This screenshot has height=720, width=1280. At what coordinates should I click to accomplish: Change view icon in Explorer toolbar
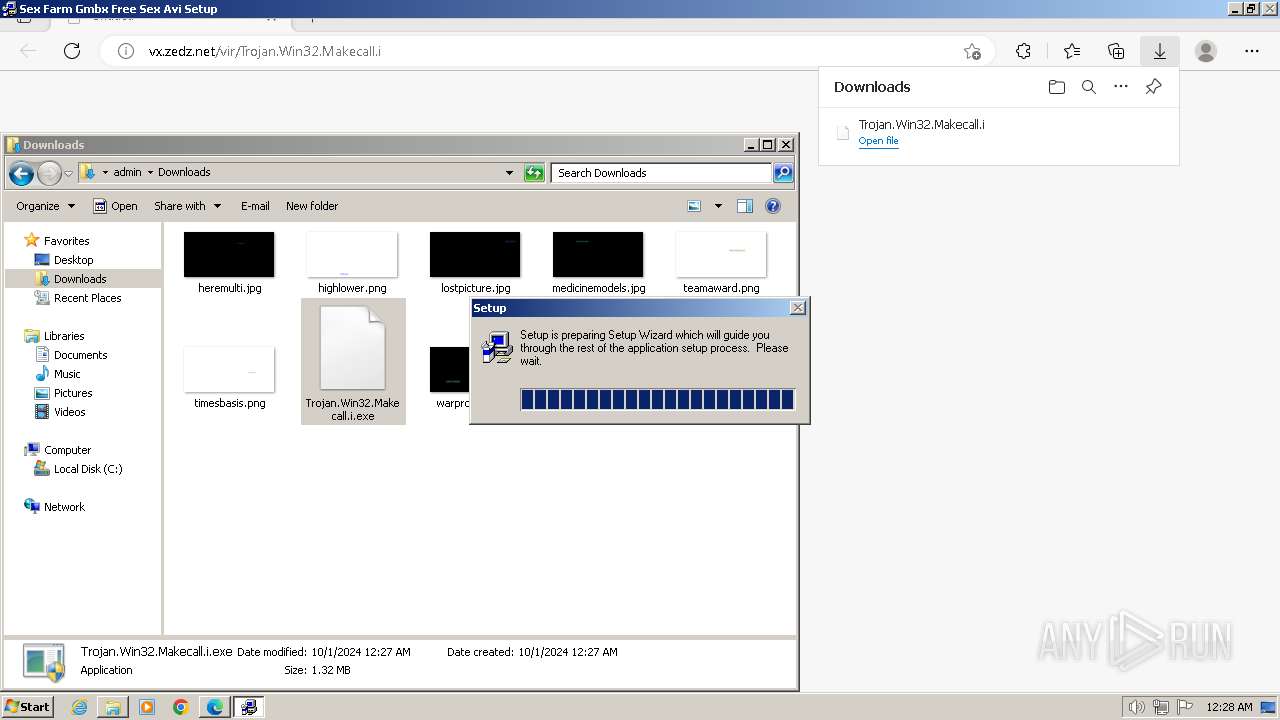click(x=694, y=206)
